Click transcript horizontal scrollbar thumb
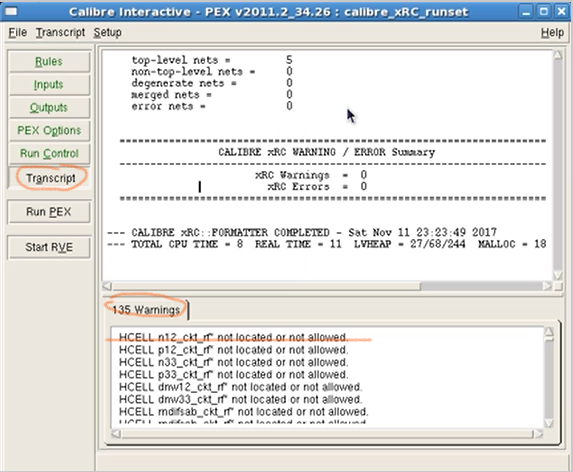The width and height of the screenshot is (573, 472). 266,286
